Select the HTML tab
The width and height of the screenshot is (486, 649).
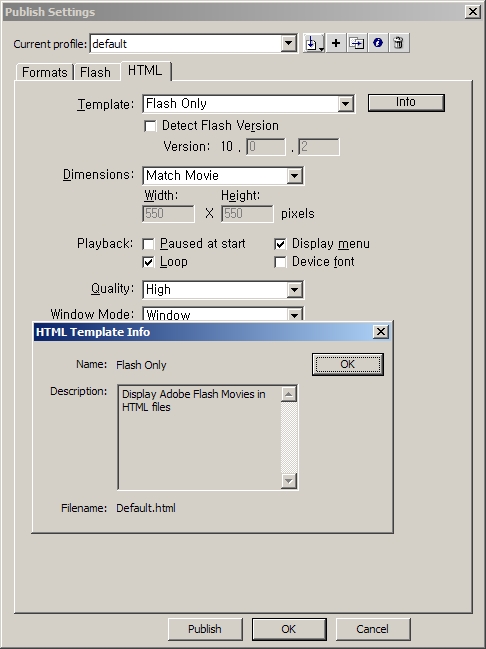145,71
